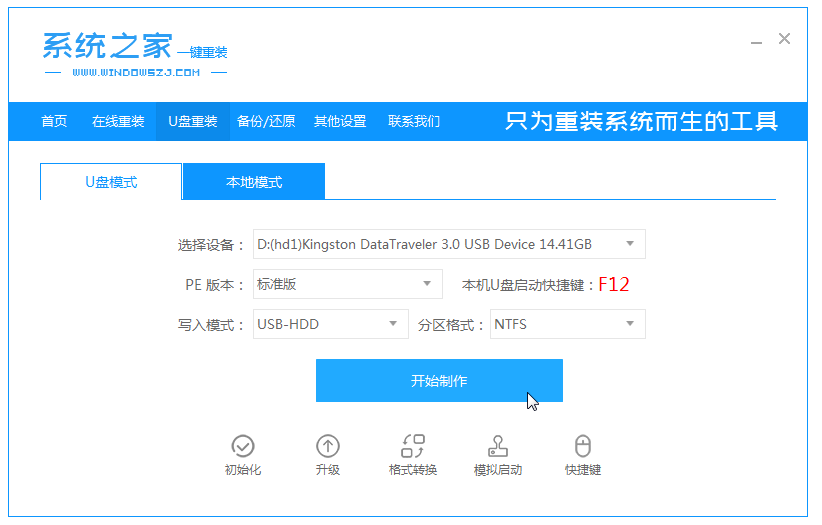The height and width of the screenshot is (525, 822).
Task: Launch the 模拟启动 simulated boot icon
Action: point(497,446)
